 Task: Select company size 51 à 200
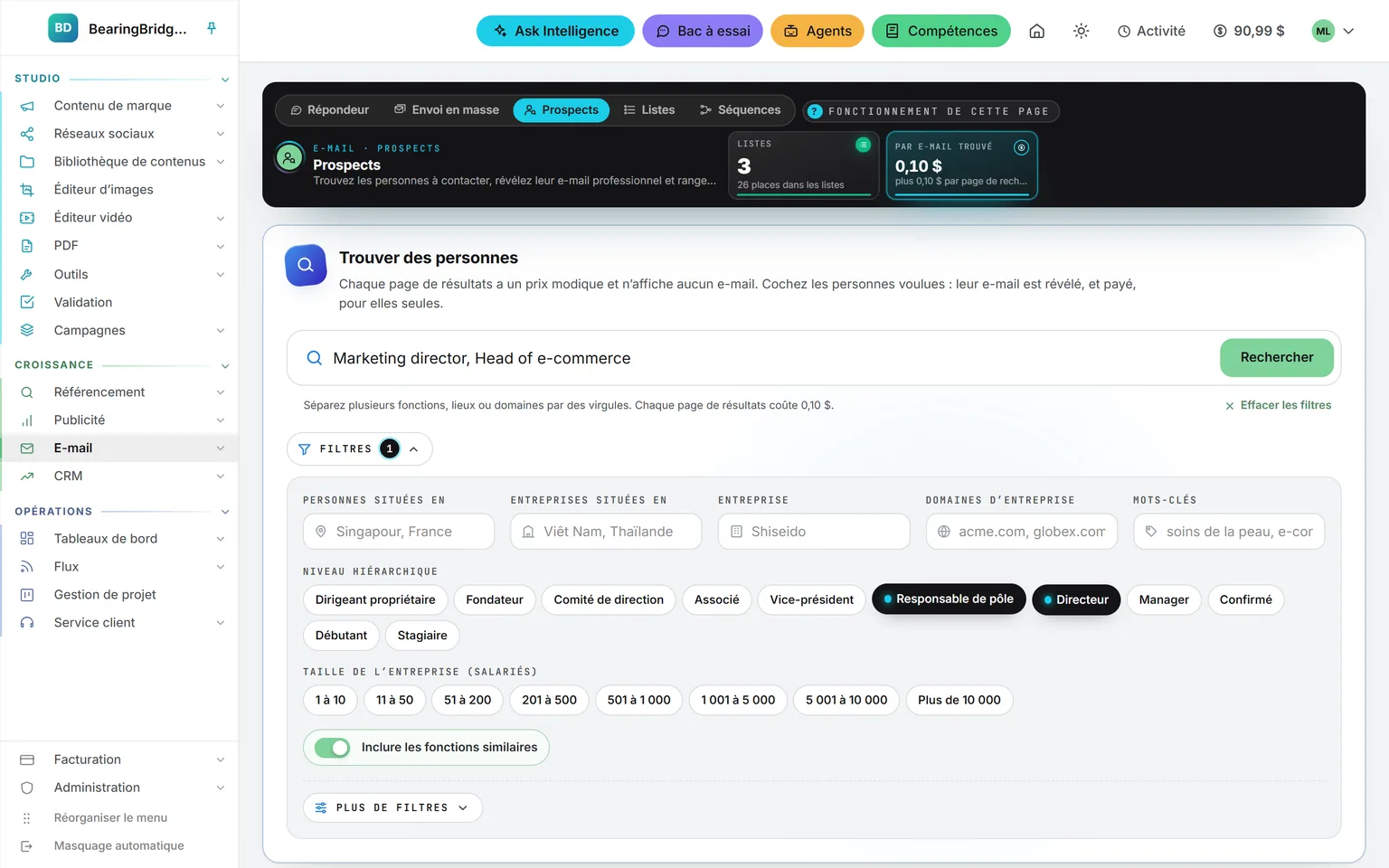468,700
